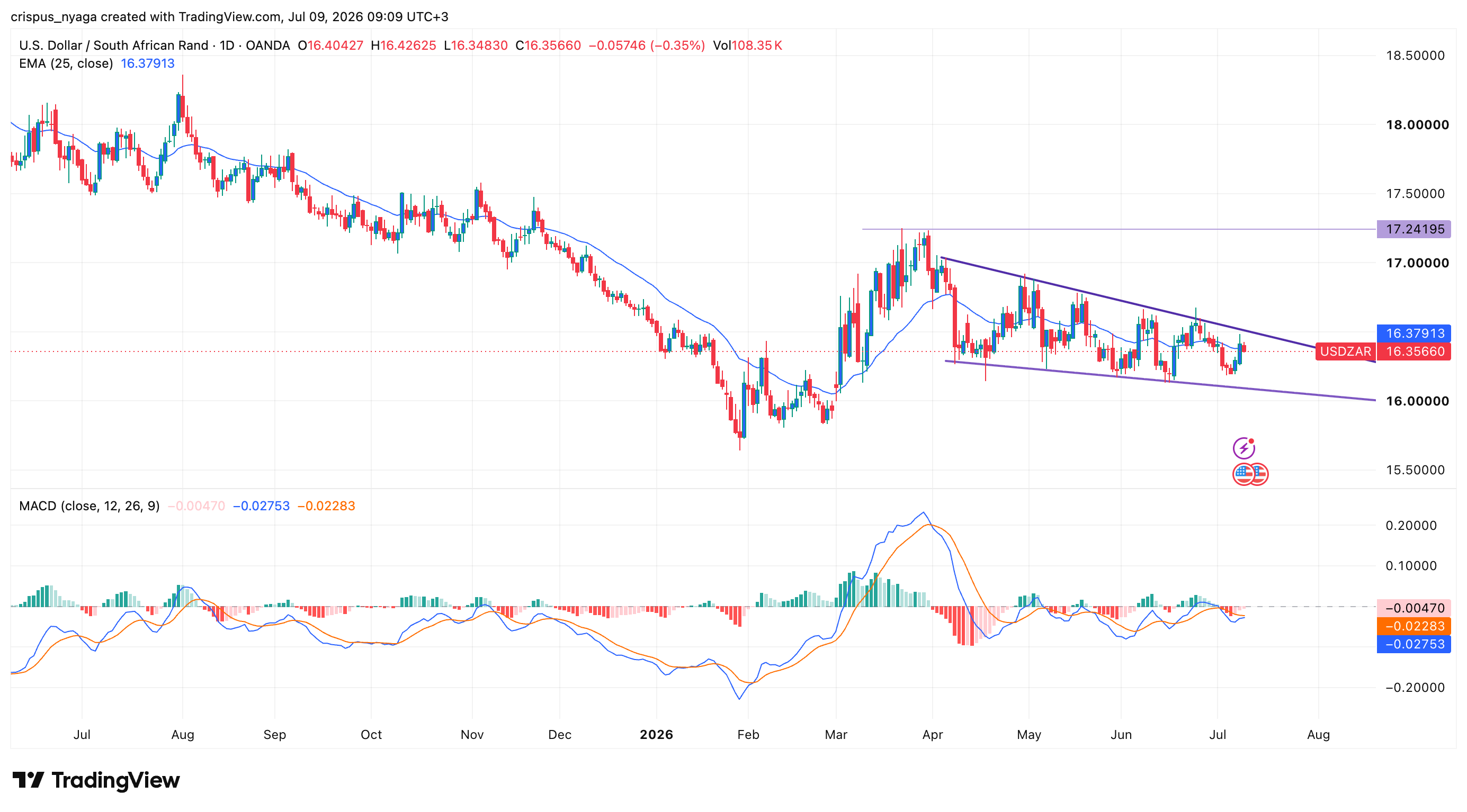
Task: Click the change −0.05746 (−0.35%) text
Action: [647, 46]
